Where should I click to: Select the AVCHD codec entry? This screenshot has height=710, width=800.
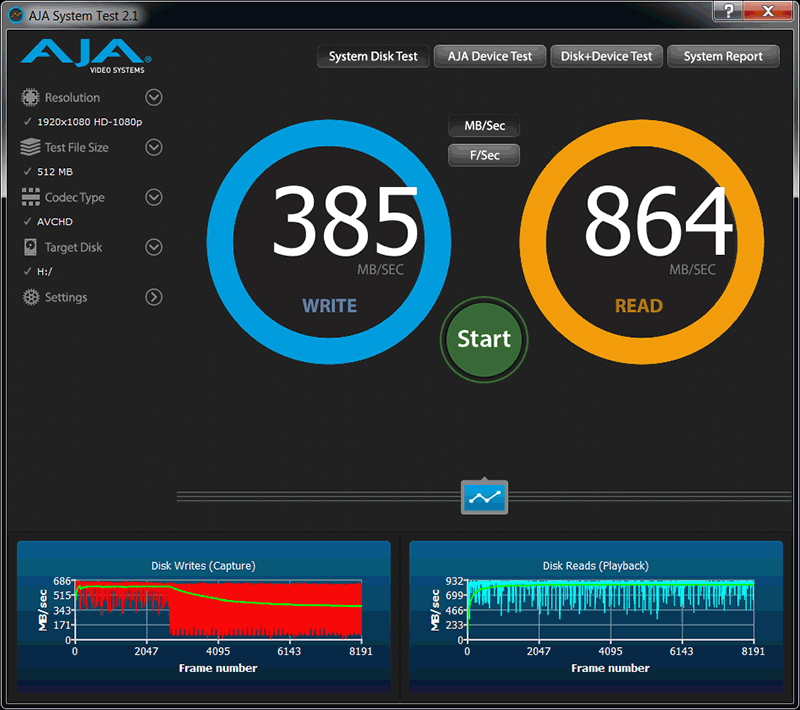(48, 222)
